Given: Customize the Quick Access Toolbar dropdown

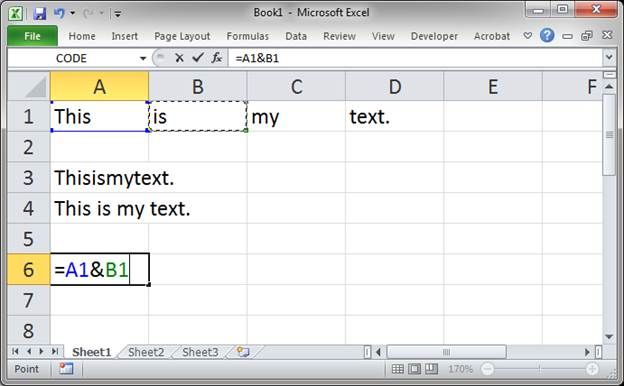Looking at the screenshot, I should [118, 14].
